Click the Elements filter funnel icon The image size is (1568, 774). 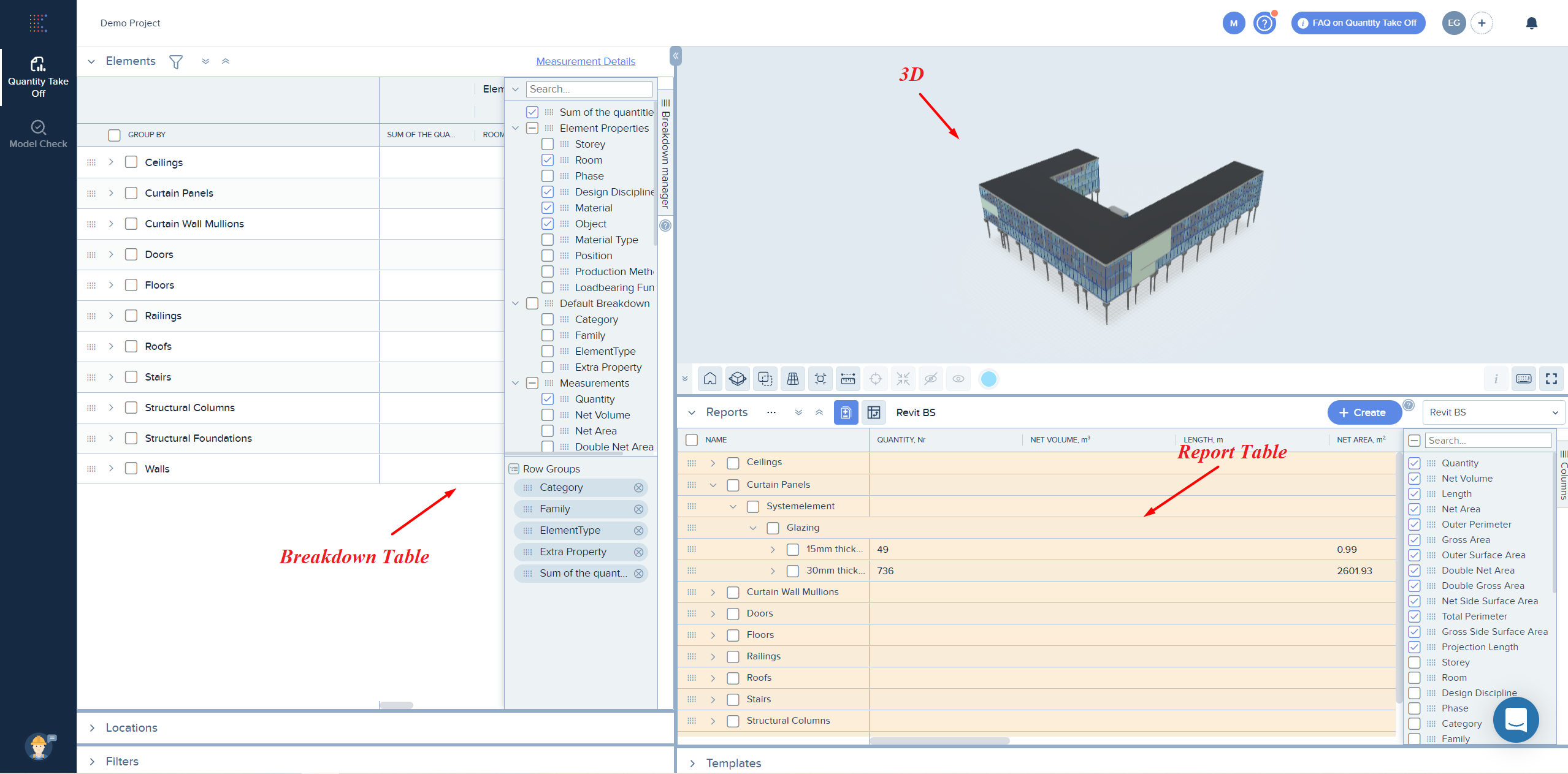coord(176,61)
